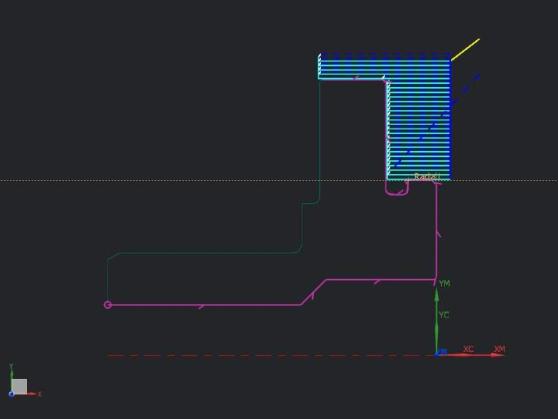Select the YM axis label
This screenshot has width=558, height=419.
[444, 283]
